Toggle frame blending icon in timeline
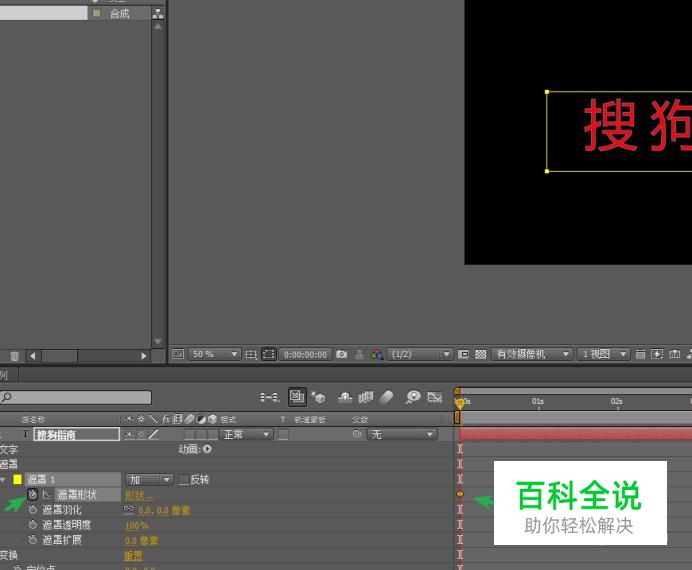692x570 pixels. coord(365,398)
